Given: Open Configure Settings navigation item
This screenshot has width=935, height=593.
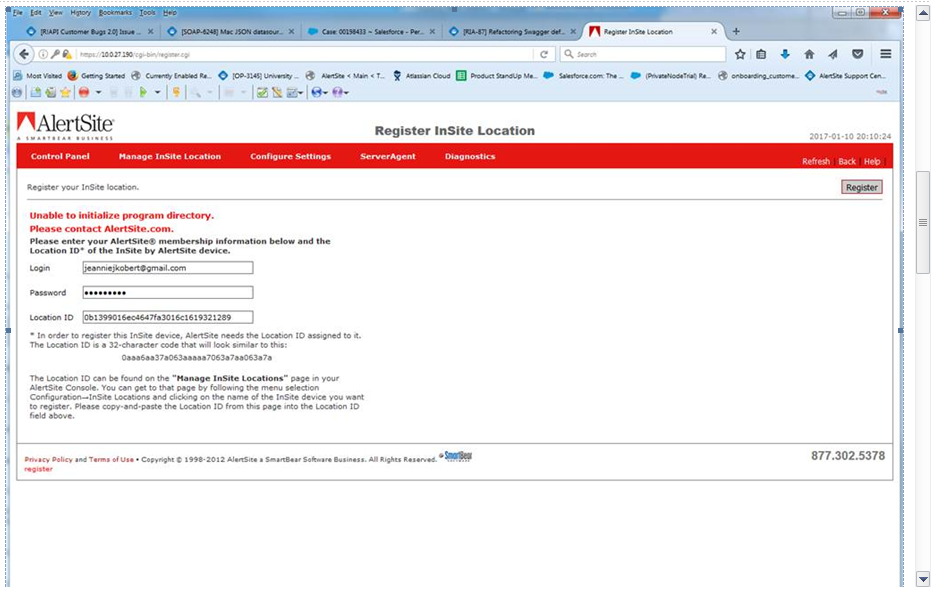Looking at the screenshot, I should point(290,156).
